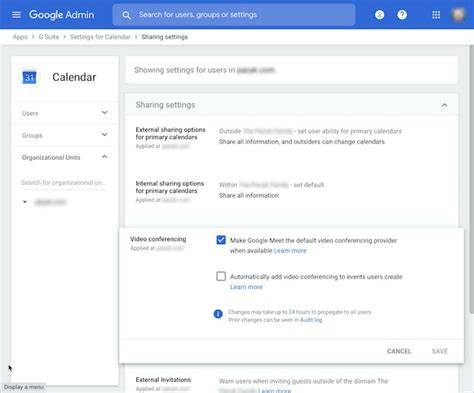Click Sharing settings in the breadcrumb
Image resolution: width=474 pixels, height=393 pixels.
[164, 37]
